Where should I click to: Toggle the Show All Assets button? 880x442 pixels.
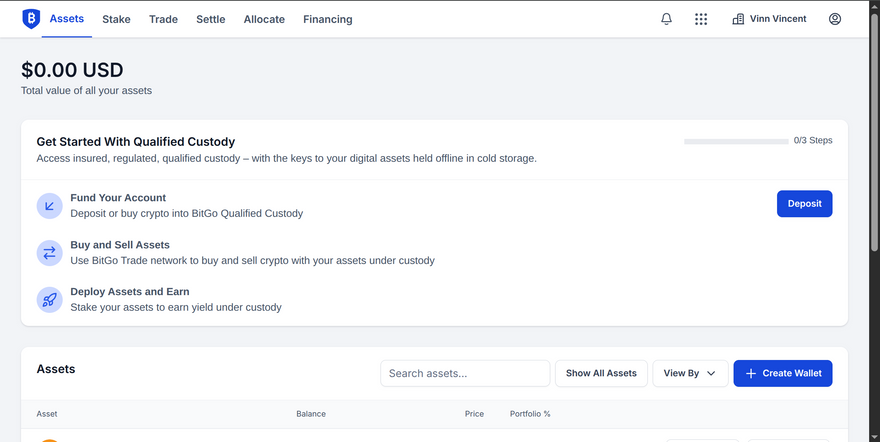coord(601,373)
